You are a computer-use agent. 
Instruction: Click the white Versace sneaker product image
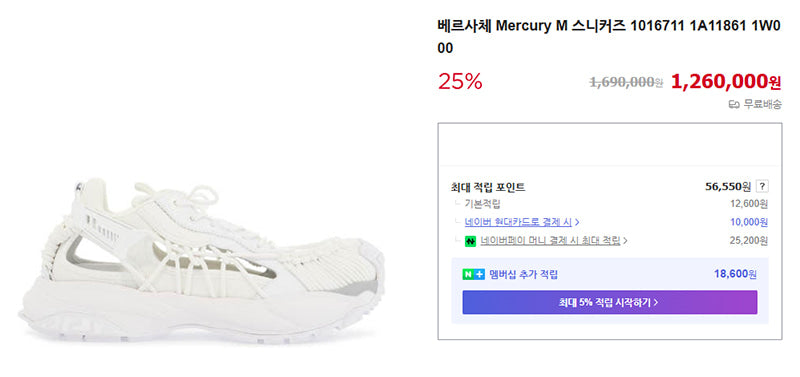click(203, 260)
